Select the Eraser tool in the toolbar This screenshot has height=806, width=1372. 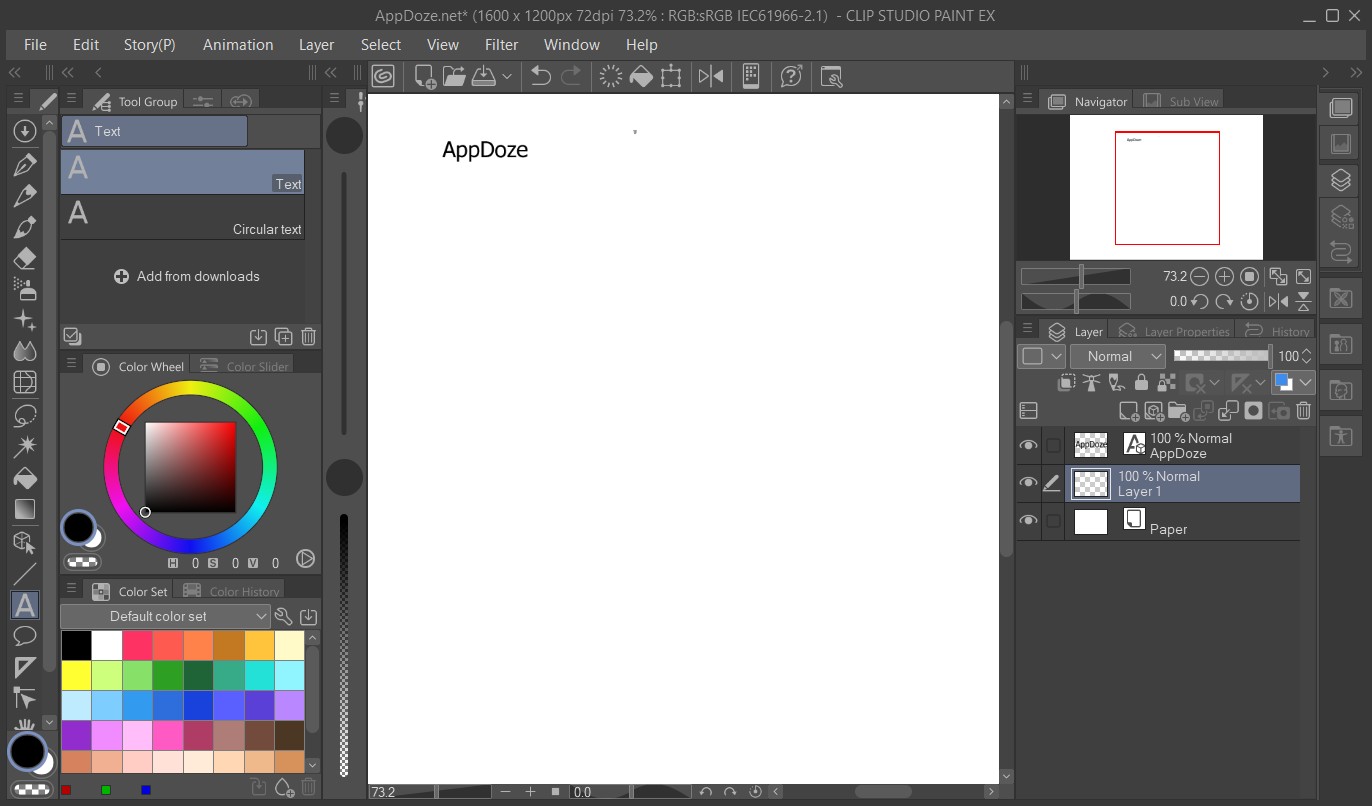[x=25, y=258]
